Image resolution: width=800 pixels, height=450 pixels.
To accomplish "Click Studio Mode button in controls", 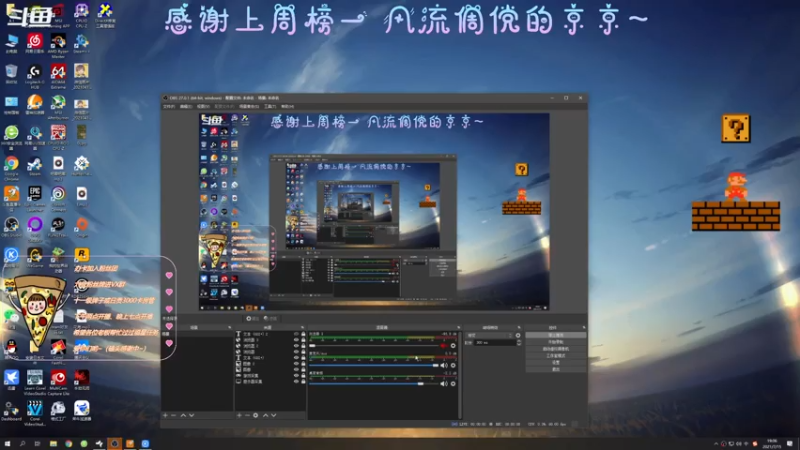I will point(556,356).
